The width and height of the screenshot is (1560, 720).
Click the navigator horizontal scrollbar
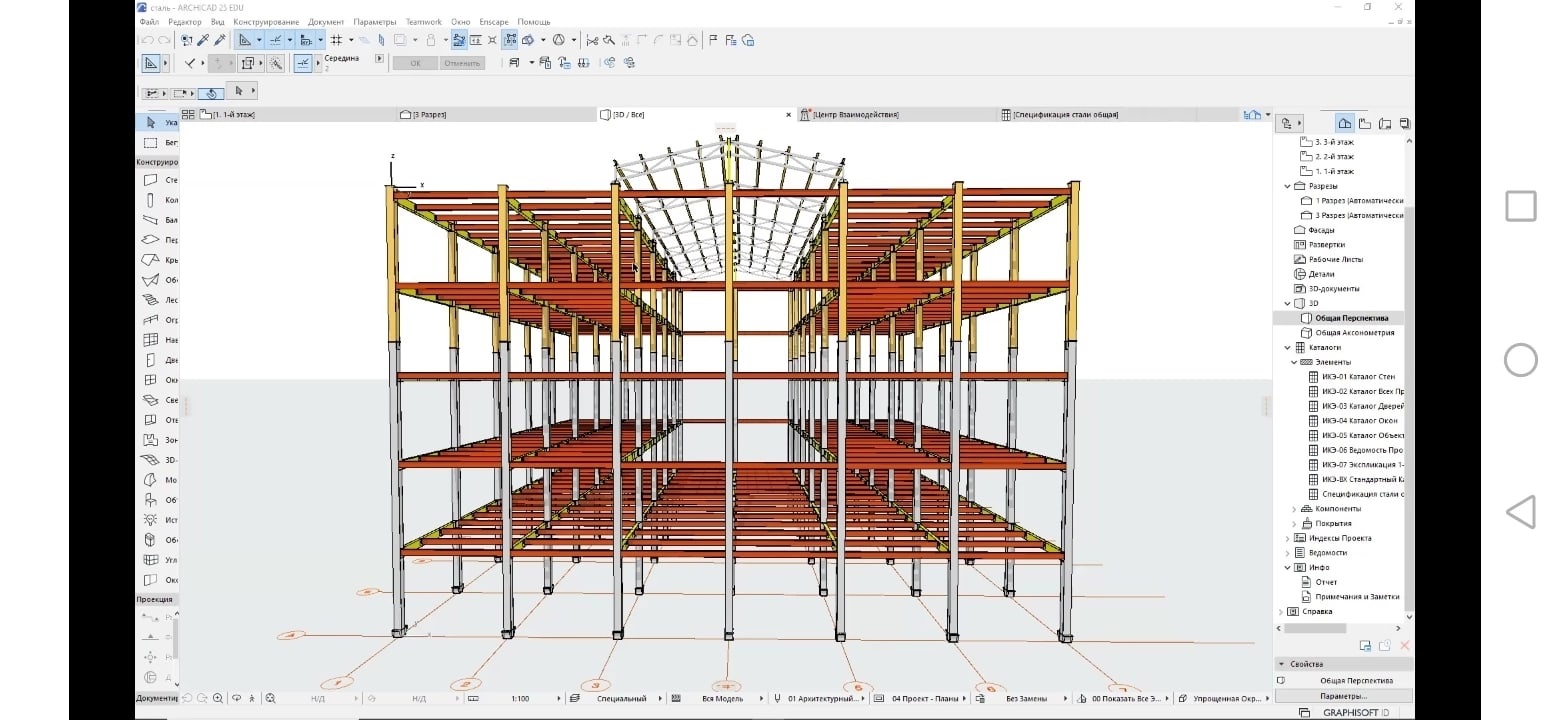tap(1313, 628)
